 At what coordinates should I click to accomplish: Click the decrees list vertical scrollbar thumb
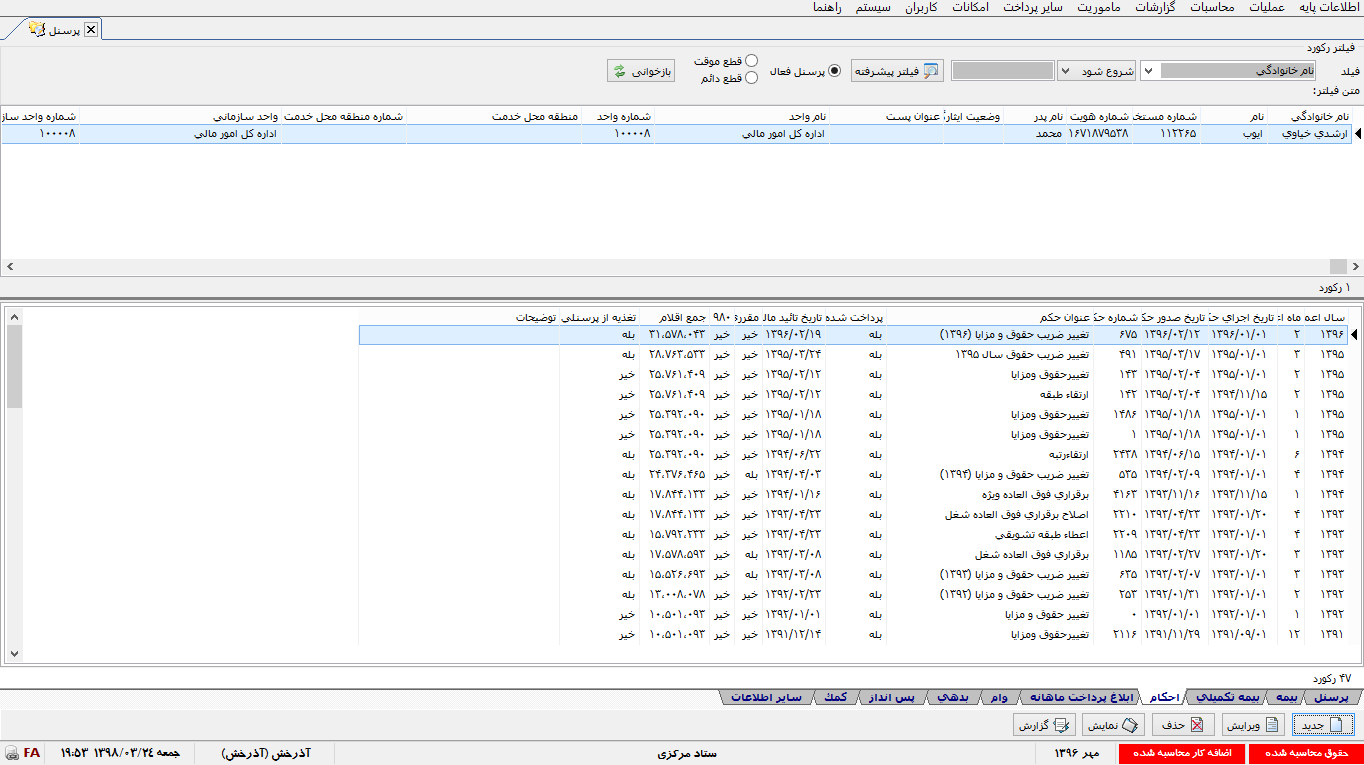[14, 366]
